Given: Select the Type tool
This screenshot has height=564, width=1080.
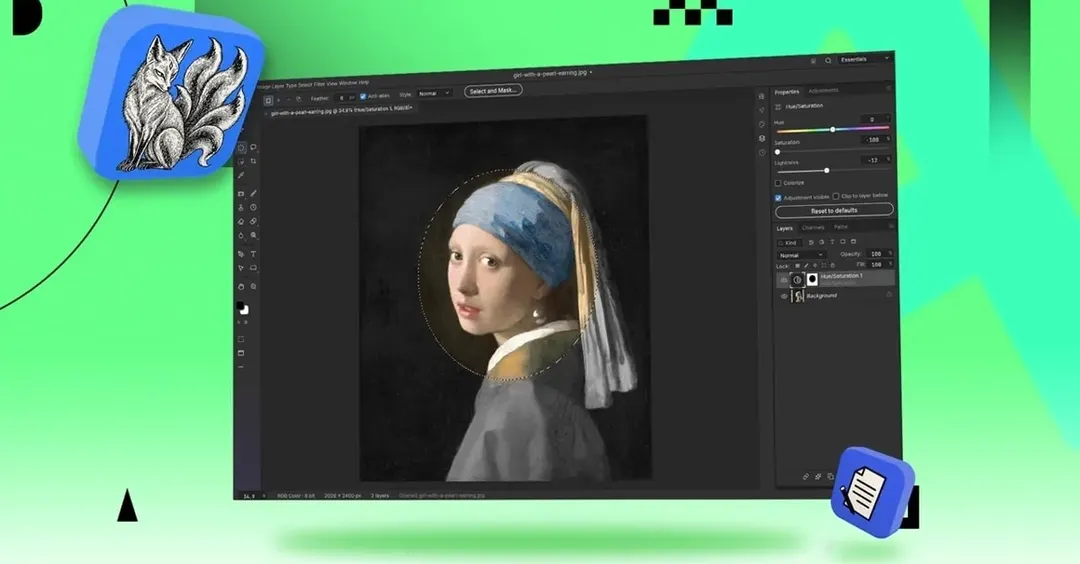Looking at the screenshot, I should click(253, 253).
